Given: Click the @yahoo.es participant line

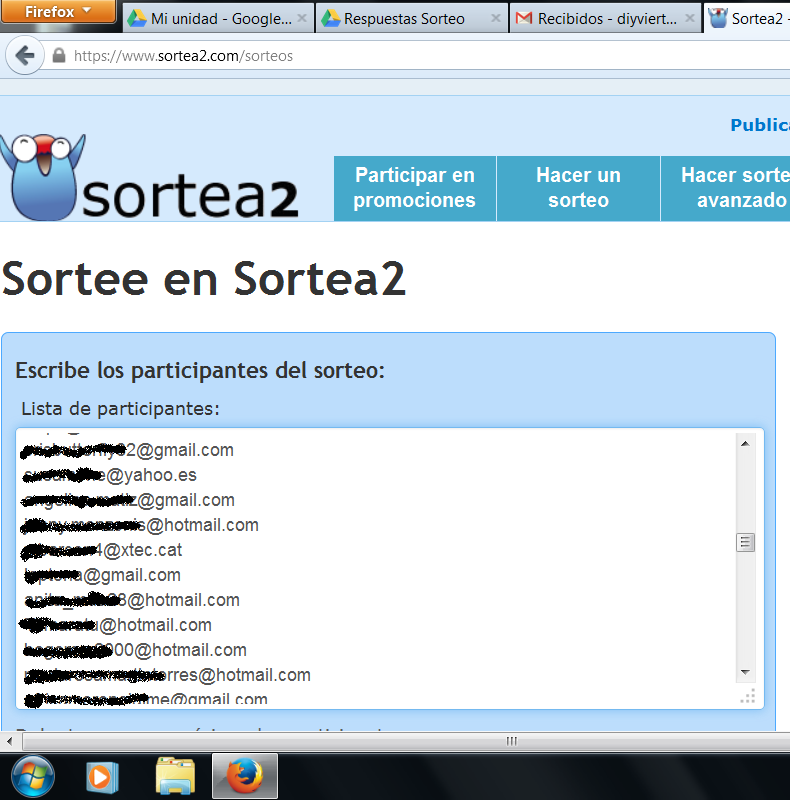Looking at the screenshot, I should 110,475.
